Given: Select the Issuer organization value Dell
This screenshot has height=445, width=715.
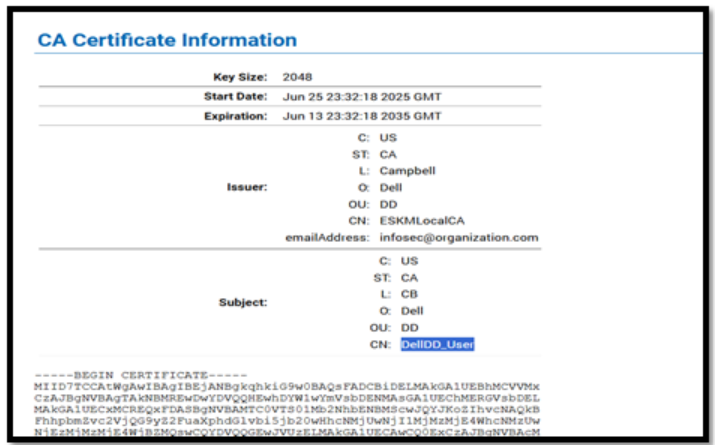Looking at the screenshot, I should [391, 188].
